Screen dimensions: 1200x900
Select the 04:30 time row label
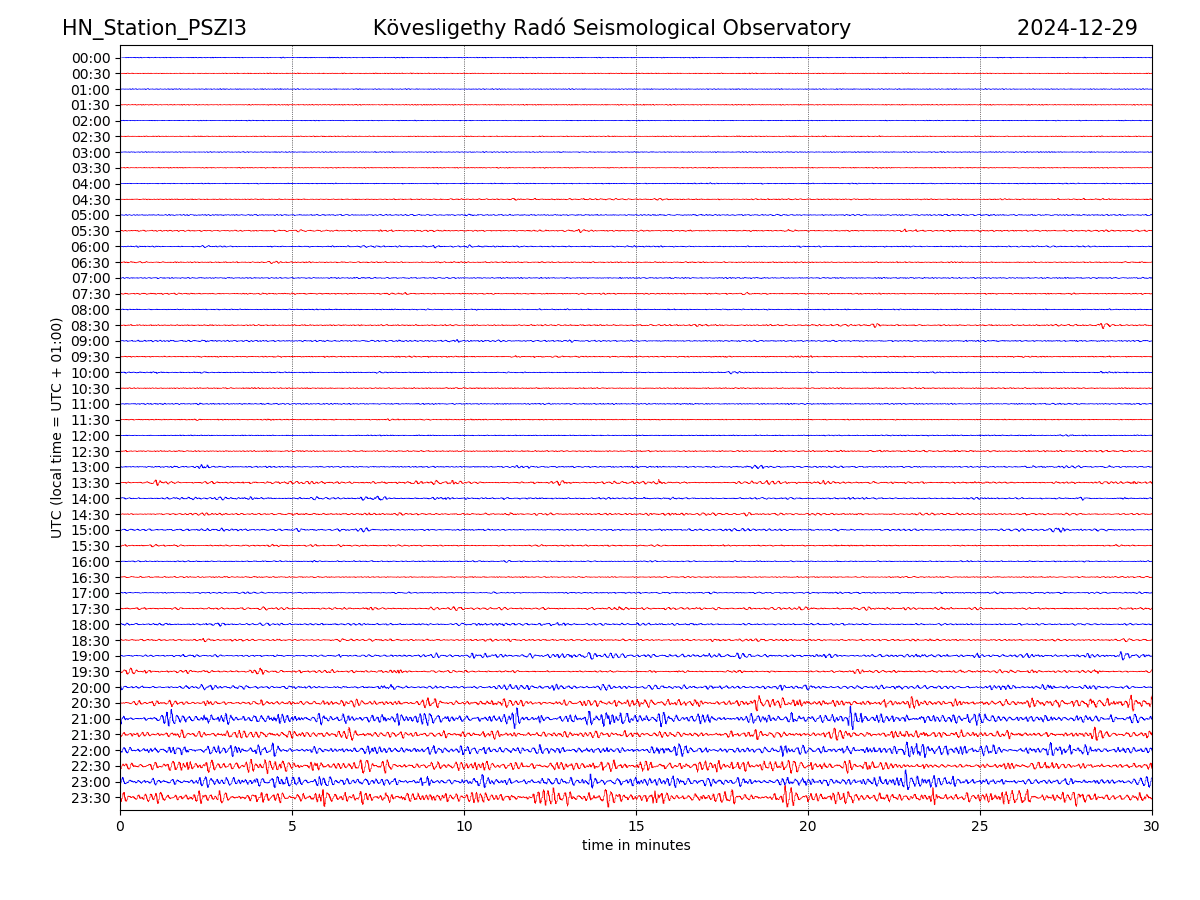[91, 200]
